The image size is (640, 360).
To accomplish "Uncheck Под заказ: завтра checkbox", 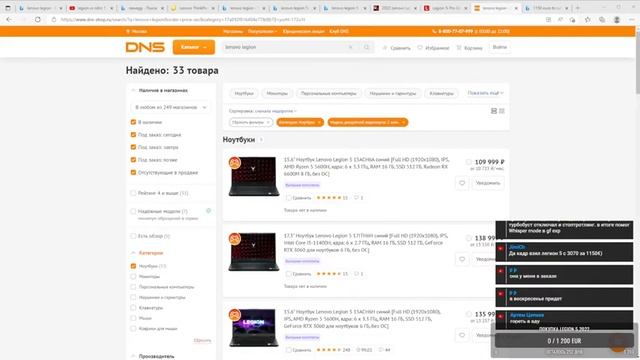I will coord(133,147).
